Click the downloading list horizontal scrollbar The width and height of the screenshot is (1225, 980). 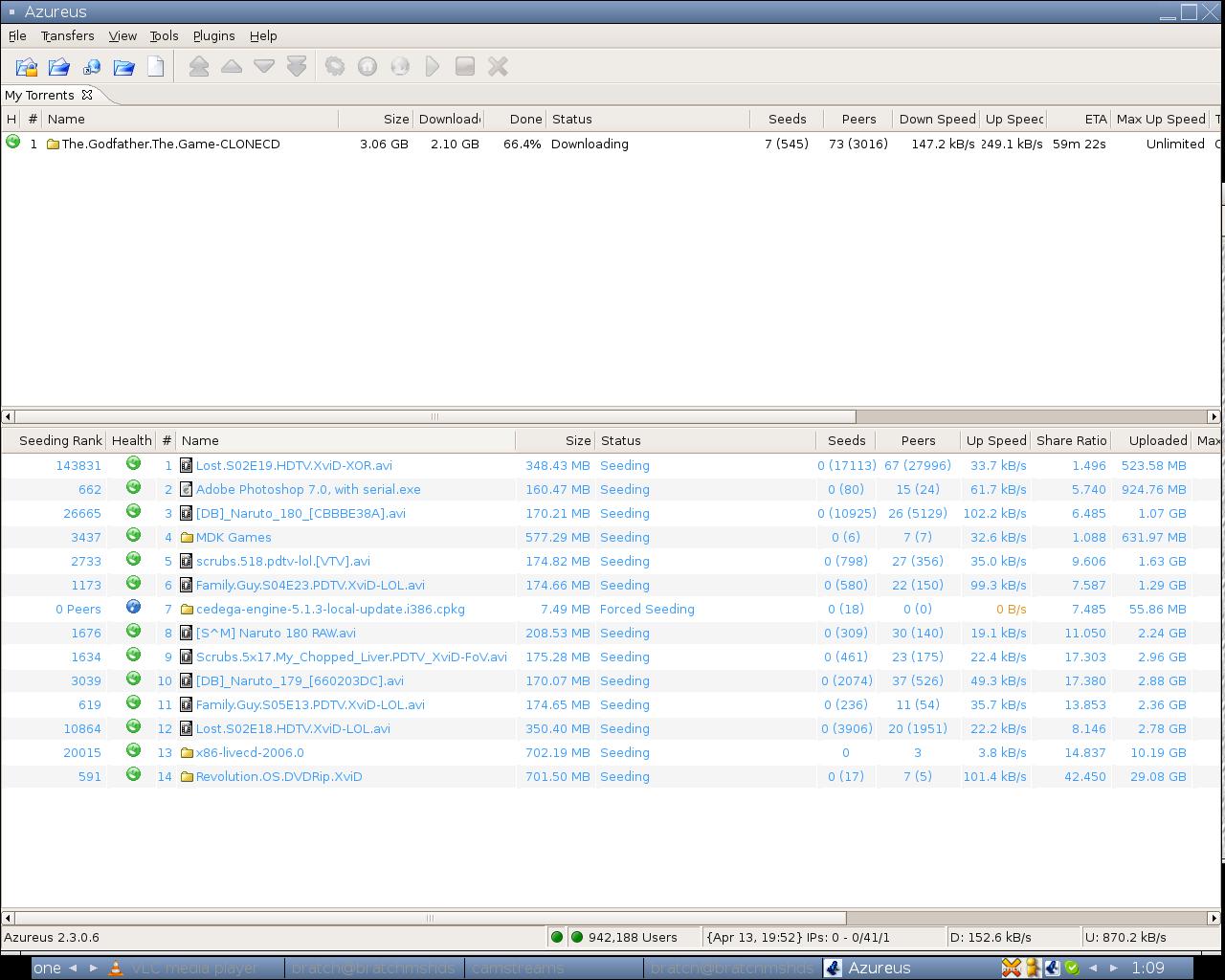pos(434,416)
